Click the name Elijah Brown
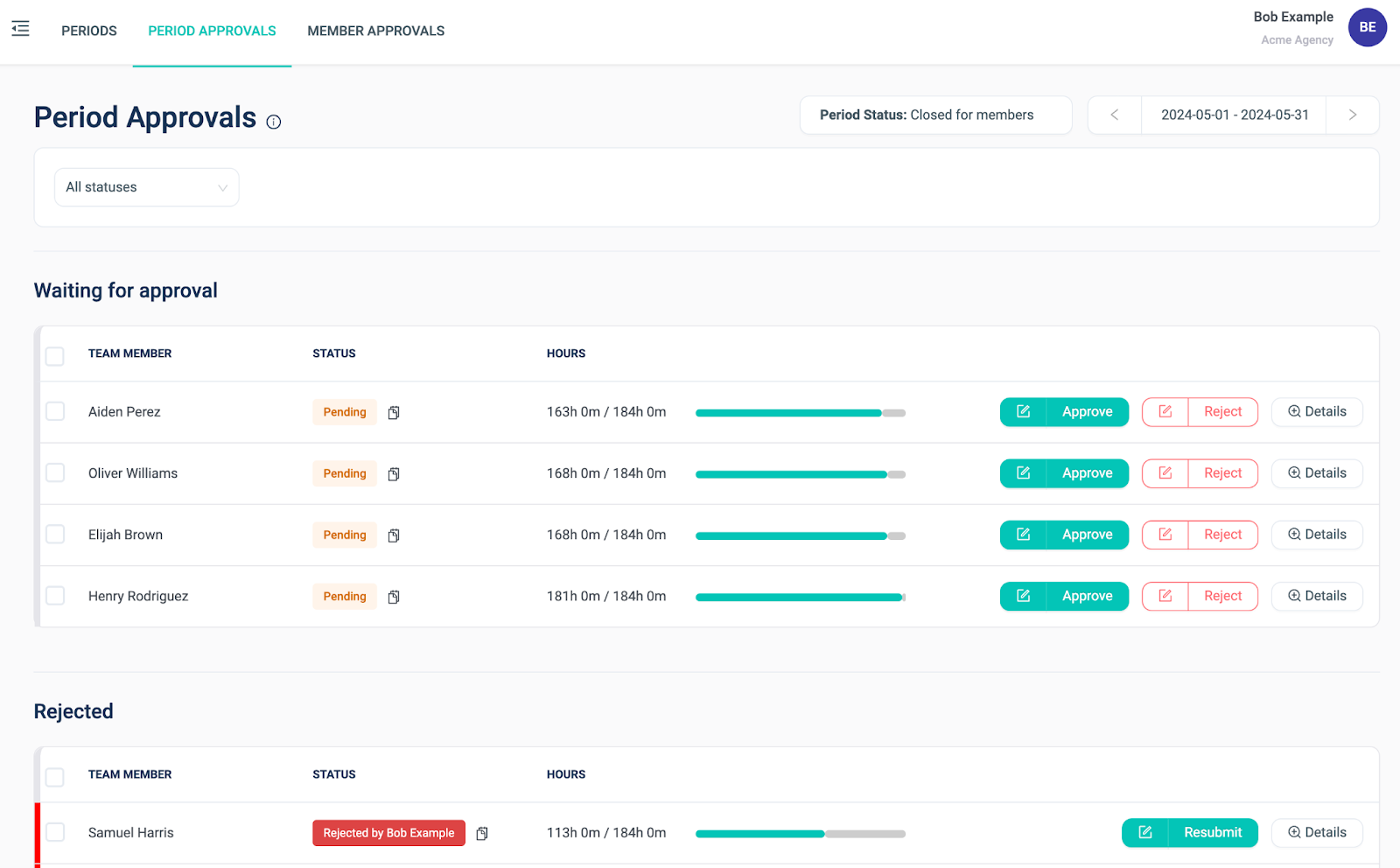The width and height of the screenshot is (1400, 868). pos(125,535)
